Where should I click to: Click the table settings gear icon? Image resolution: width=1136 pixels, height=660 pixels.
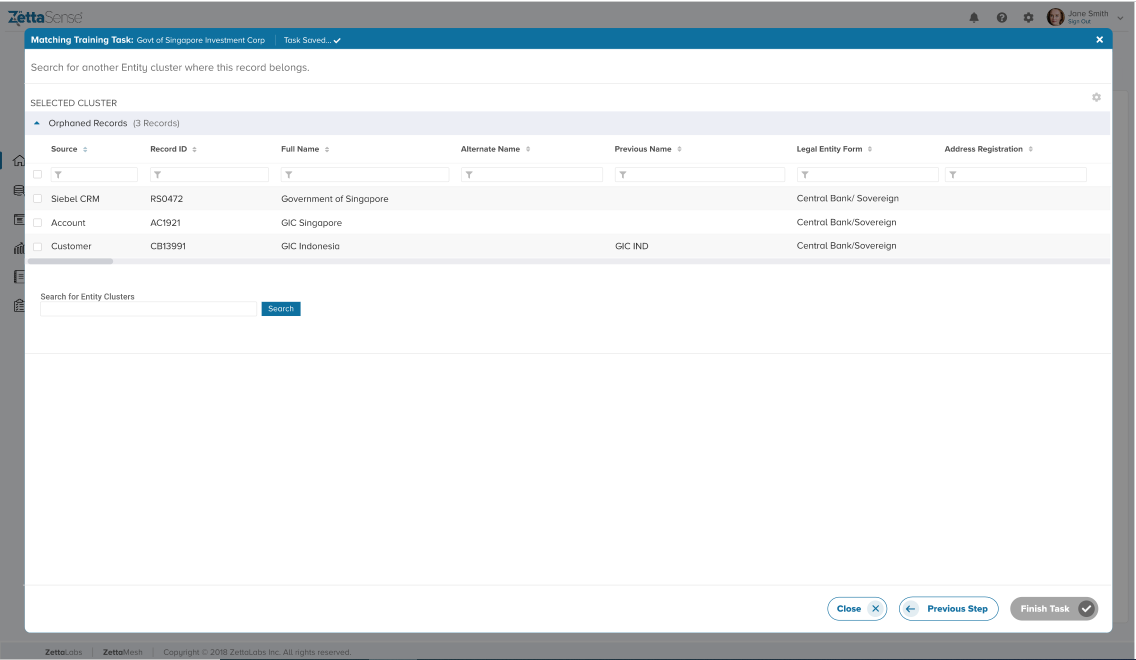1096,97
